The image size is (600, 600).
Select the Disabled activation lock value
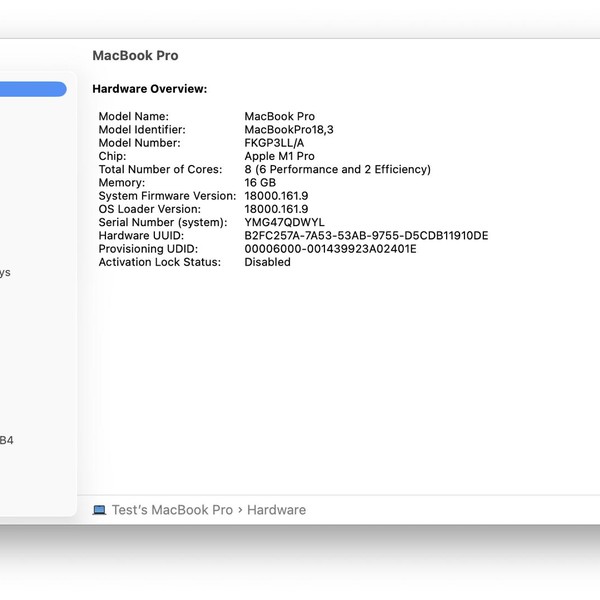[267, 262]
